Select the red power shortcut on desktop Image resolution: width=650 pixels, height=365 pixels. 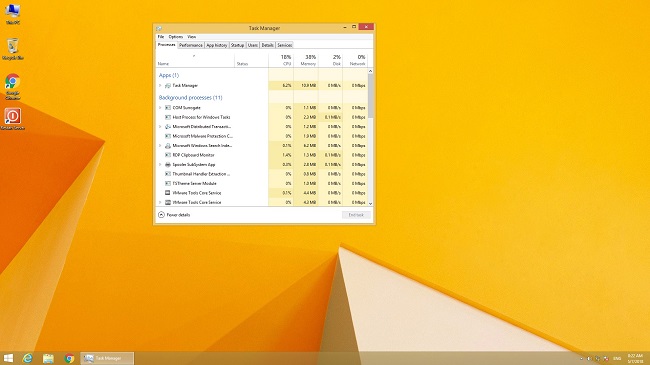click(13, 119)
